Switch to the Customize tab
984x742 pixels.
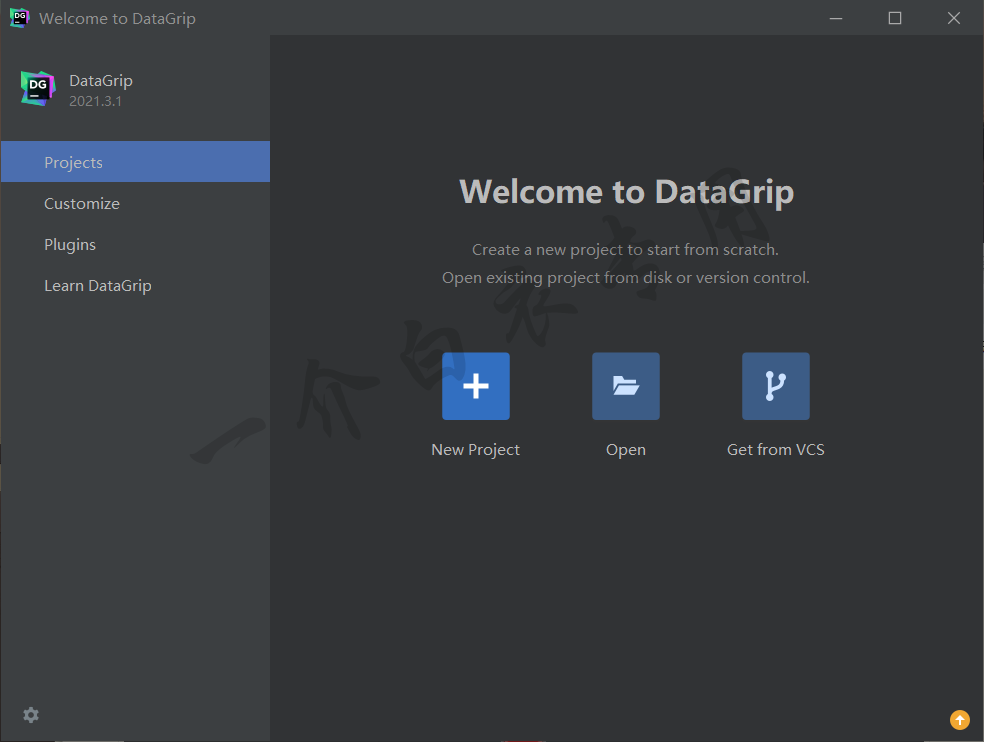136,203
